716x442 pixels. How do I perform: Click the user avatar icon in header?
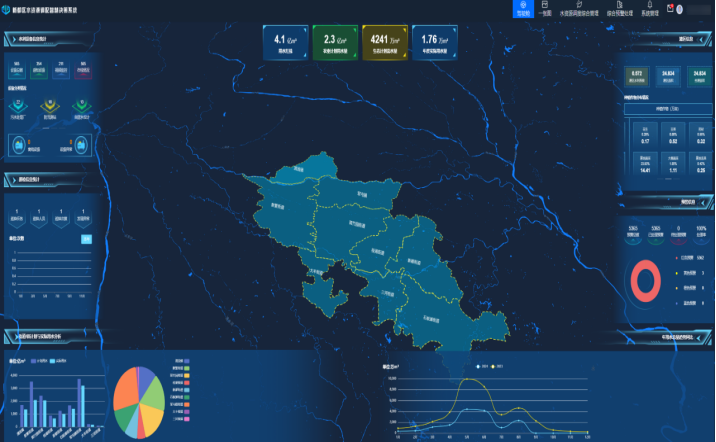tap(680, 9)
